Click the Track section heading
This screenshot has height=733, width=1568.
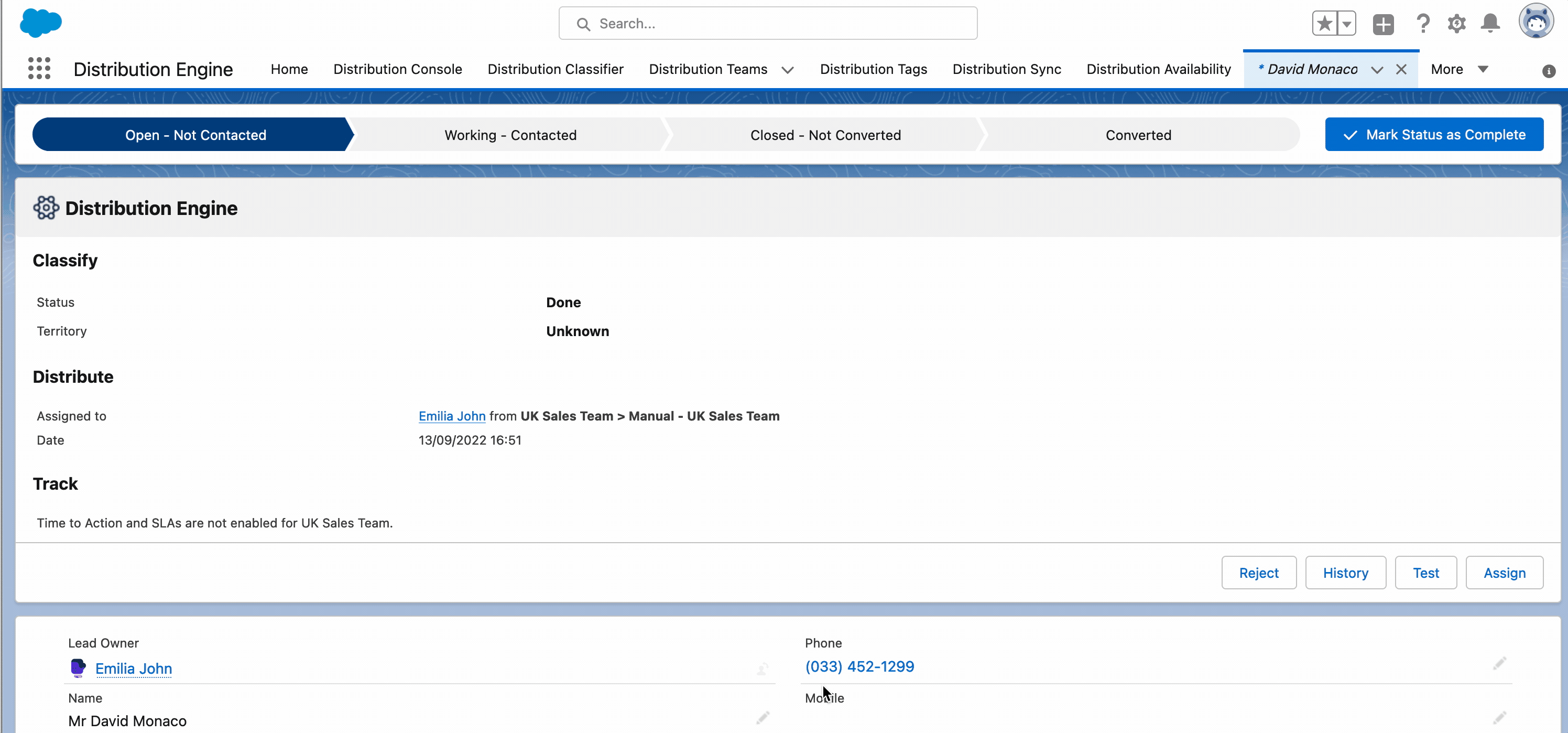click(56, 484)
